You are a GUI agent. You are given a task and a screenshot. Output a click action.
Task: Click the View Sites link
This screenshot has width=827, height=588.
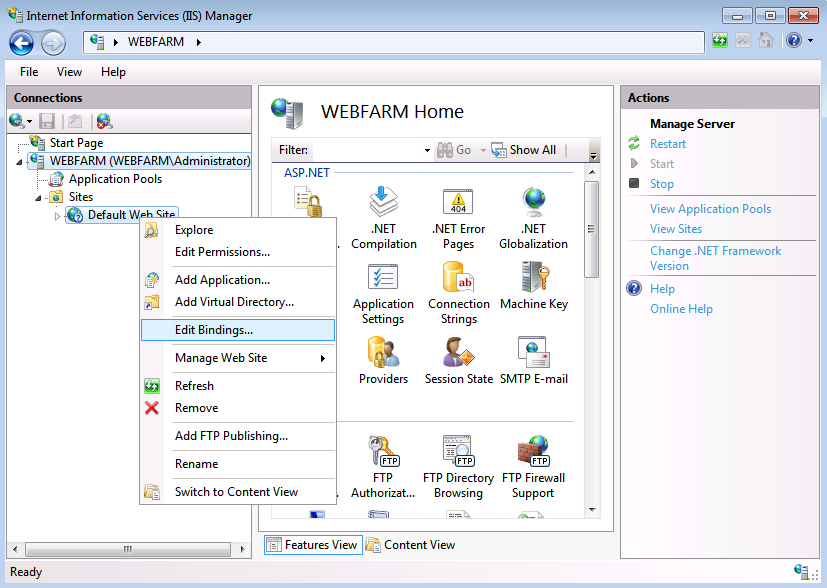(x=676, y=229)
